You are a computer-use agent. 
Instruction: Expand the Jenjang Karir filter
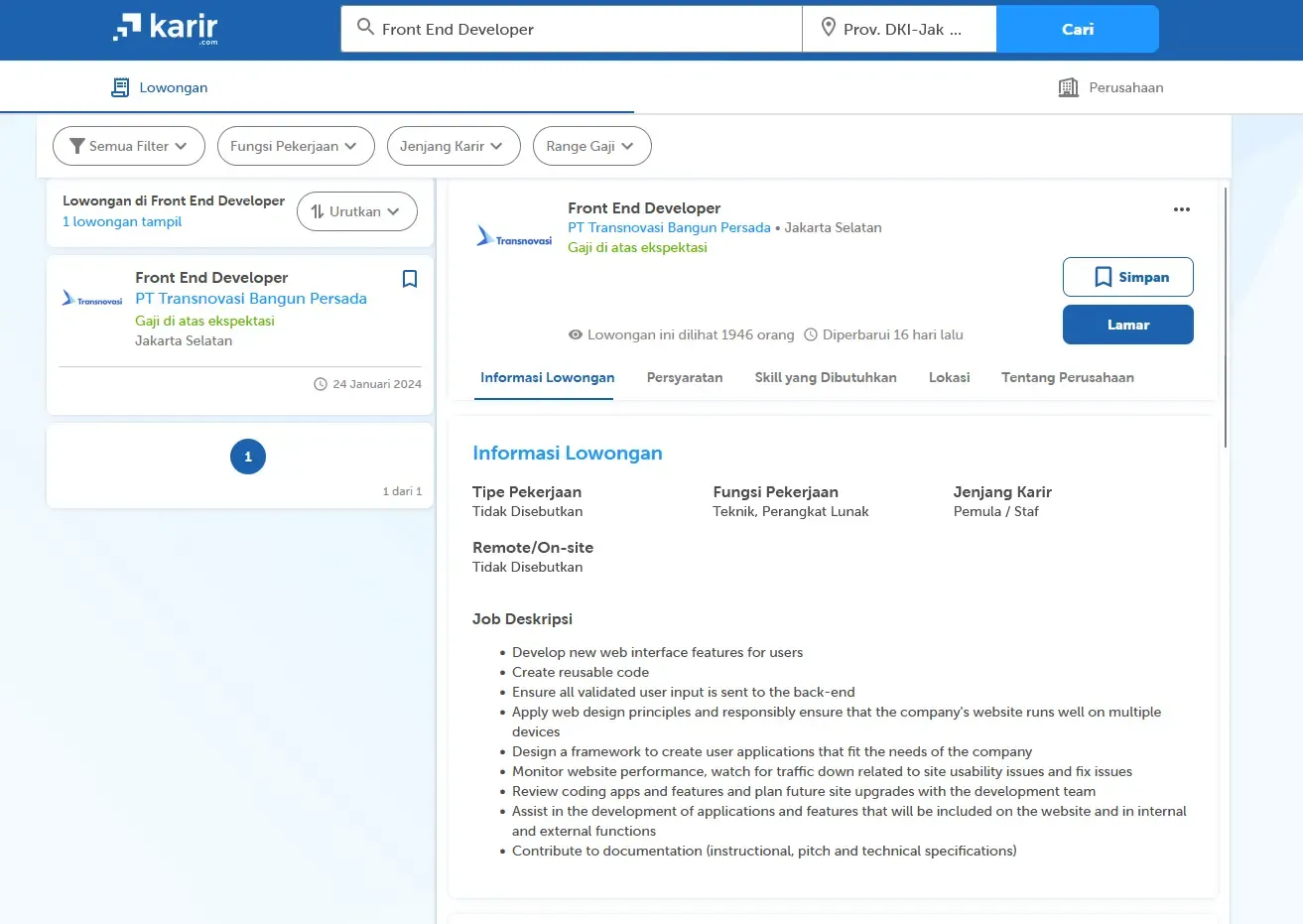coord(454,146)
